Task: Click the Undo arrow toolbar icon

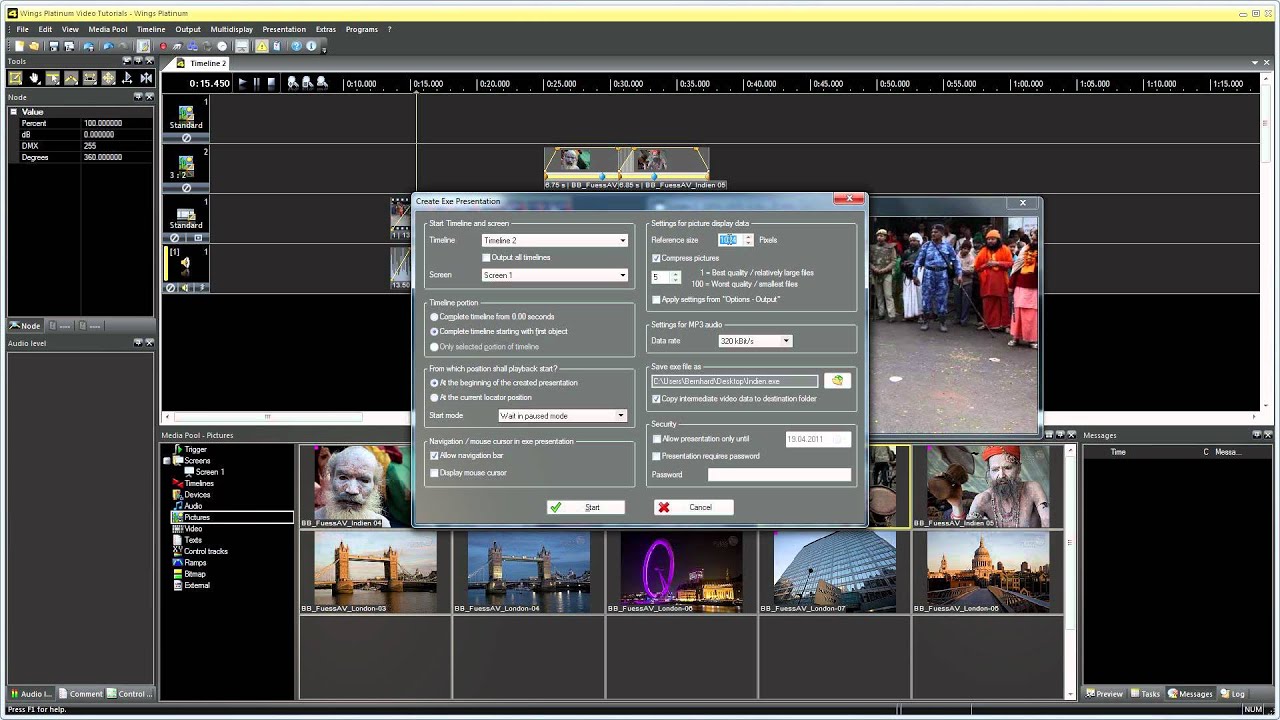Action: (108, 46)
